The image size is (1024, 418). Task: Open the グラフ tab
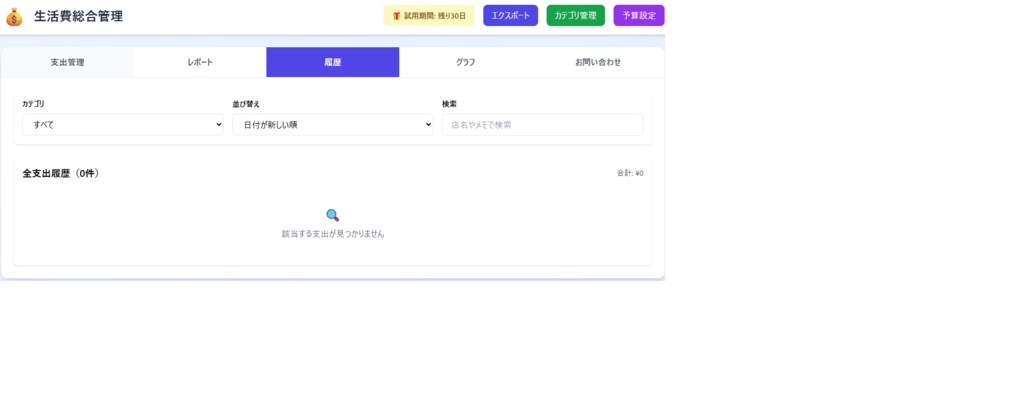[x=465, y=63]
